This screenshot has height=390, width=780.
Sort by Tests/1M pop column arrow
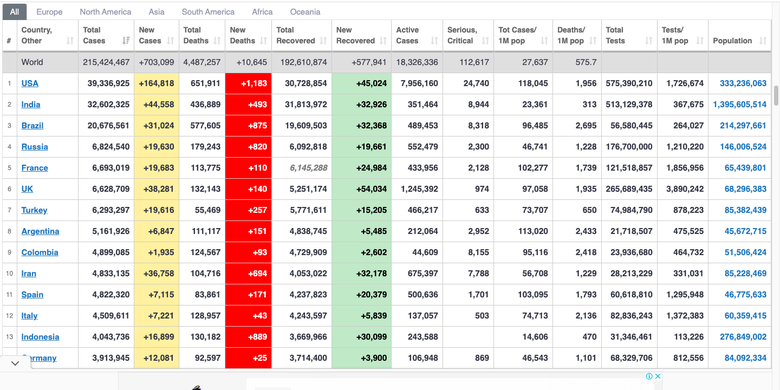click(x=700, y=41)
